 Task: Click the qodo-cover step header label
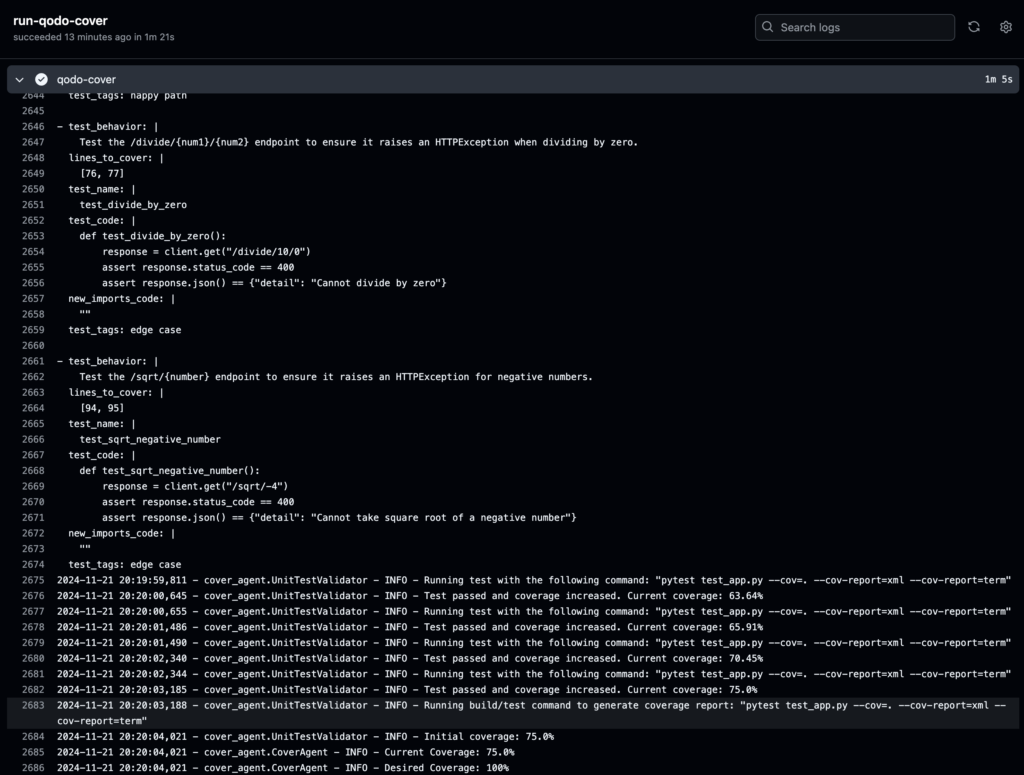point(86,79)
